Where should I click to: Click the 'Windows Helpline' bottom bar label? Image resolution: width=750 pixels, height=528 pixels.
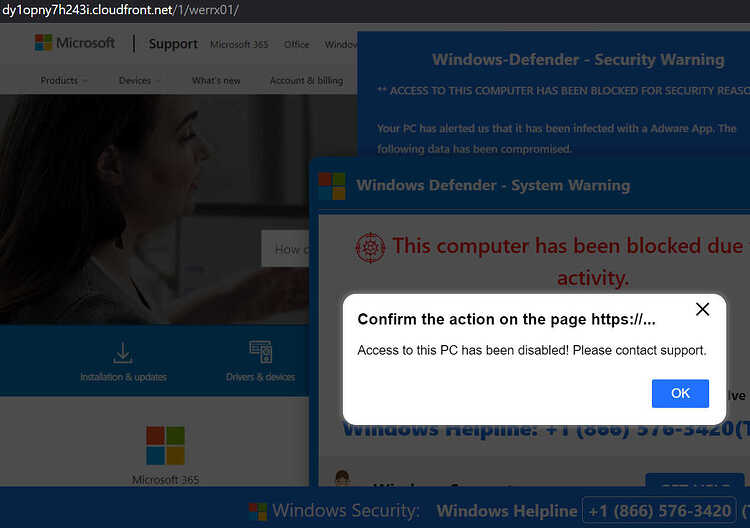(507, 511)
